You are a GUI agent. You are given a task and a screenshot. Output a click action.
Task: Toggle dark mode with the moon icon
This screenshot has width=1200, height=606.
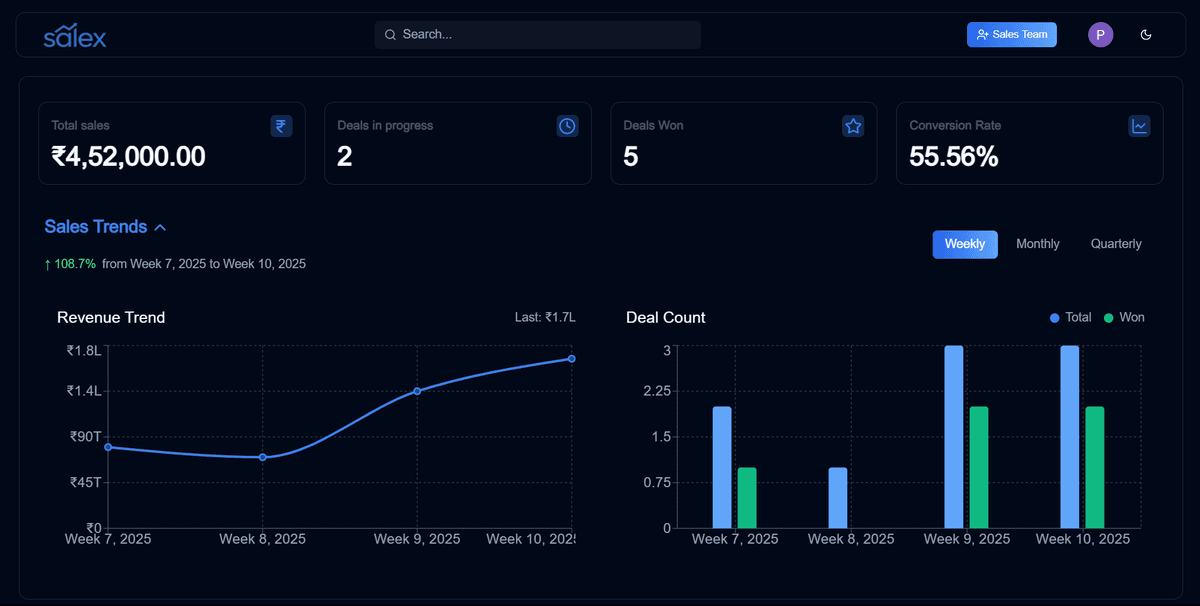click(1146, 34)
